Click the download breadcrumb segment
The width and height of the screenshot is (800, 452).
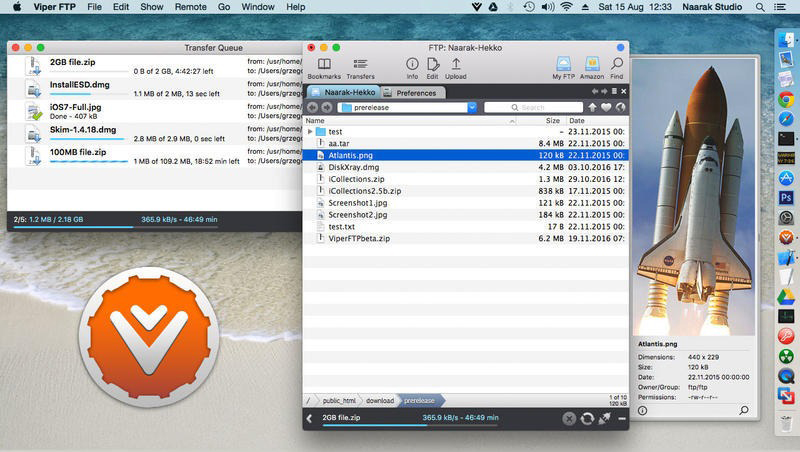pos(379,400)
